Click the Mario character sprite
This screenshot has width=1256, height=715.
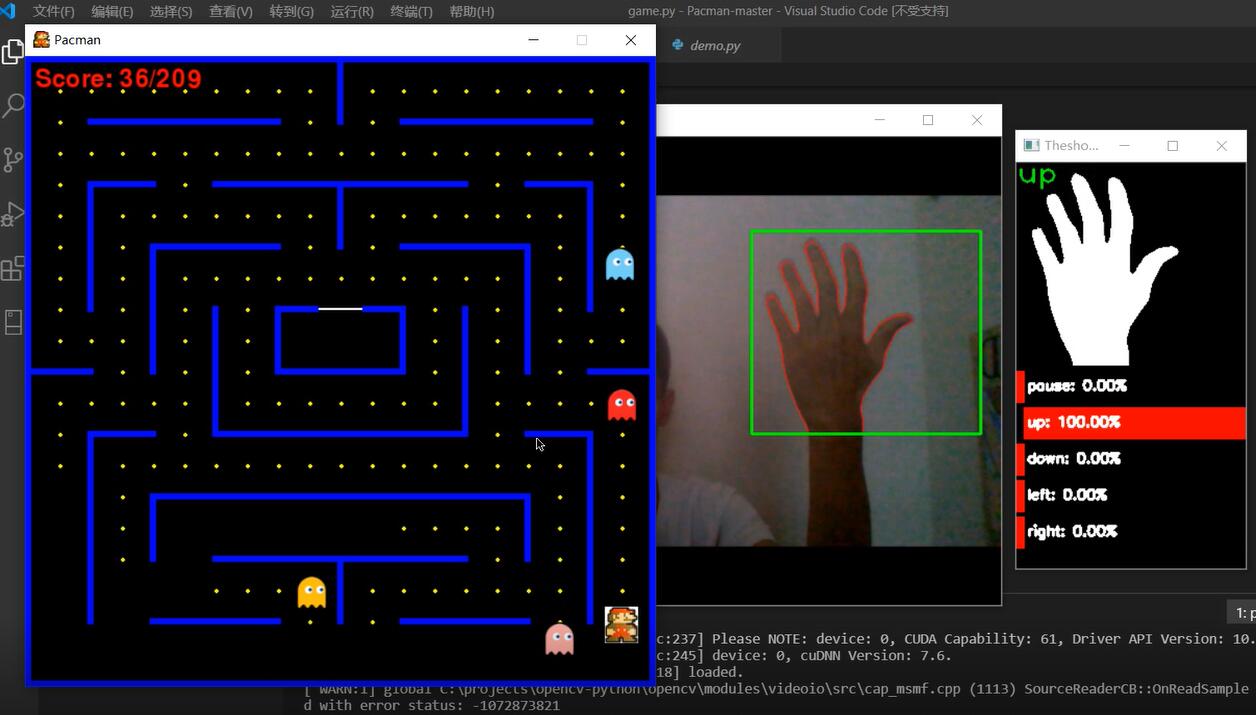coord(621,625)
